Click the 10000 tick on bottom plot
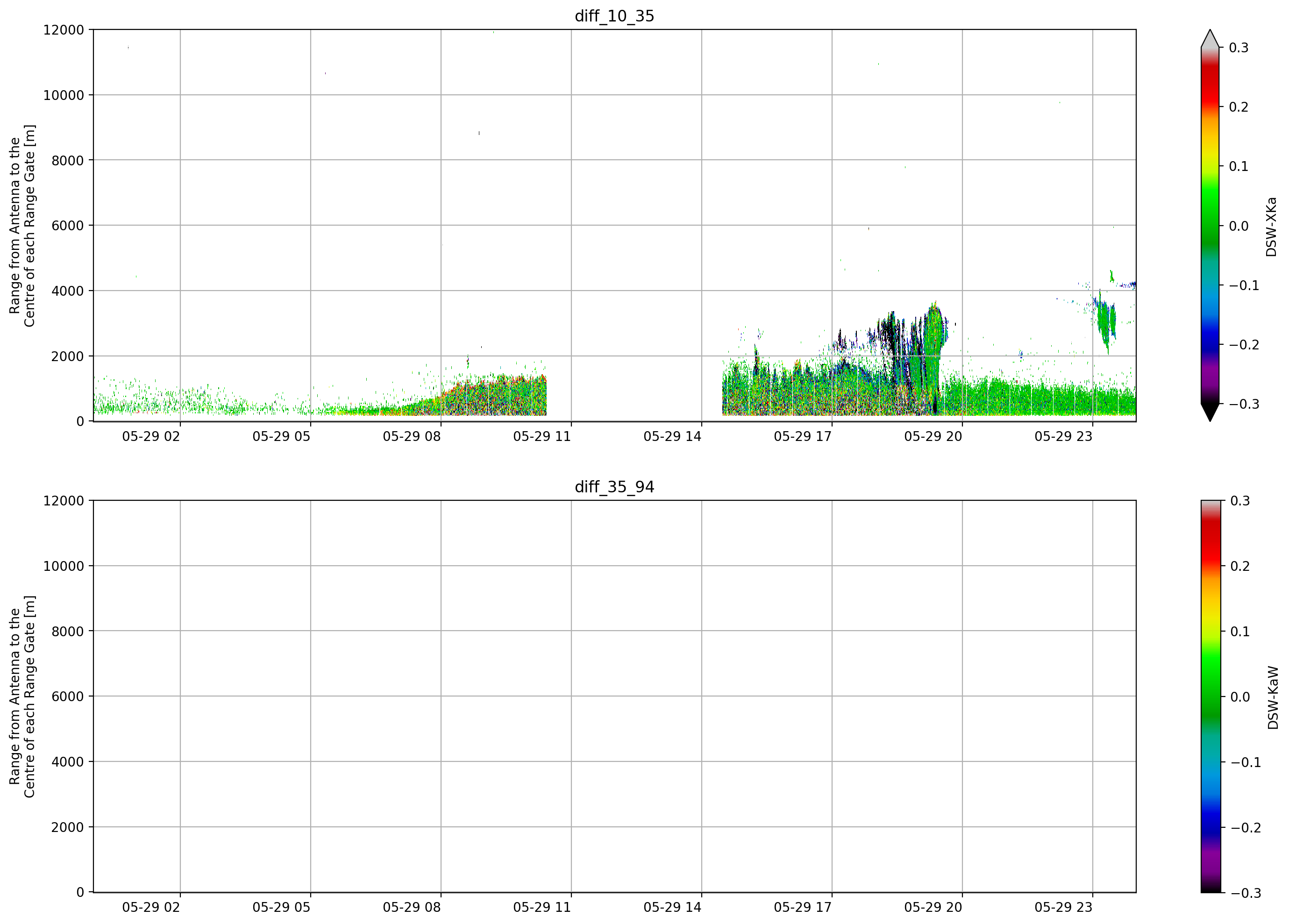This screenshot has width=1289, height=924. [64, 566]
